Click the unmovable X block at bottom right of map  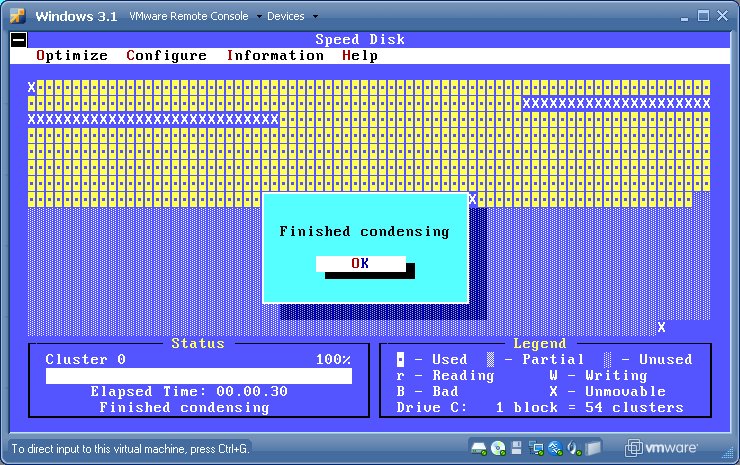661,327
